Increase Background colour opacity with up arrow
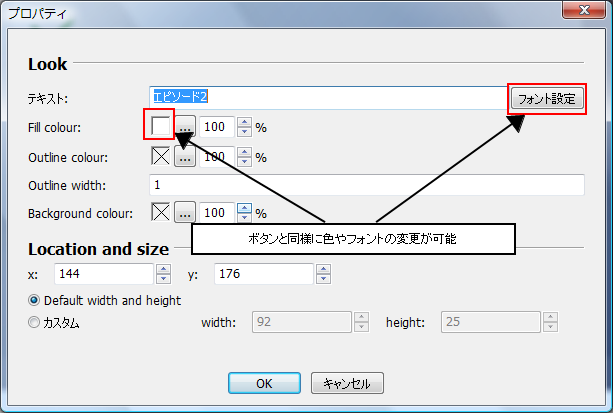The height and width of the screenshot is (413, 613). coord(244,208)
